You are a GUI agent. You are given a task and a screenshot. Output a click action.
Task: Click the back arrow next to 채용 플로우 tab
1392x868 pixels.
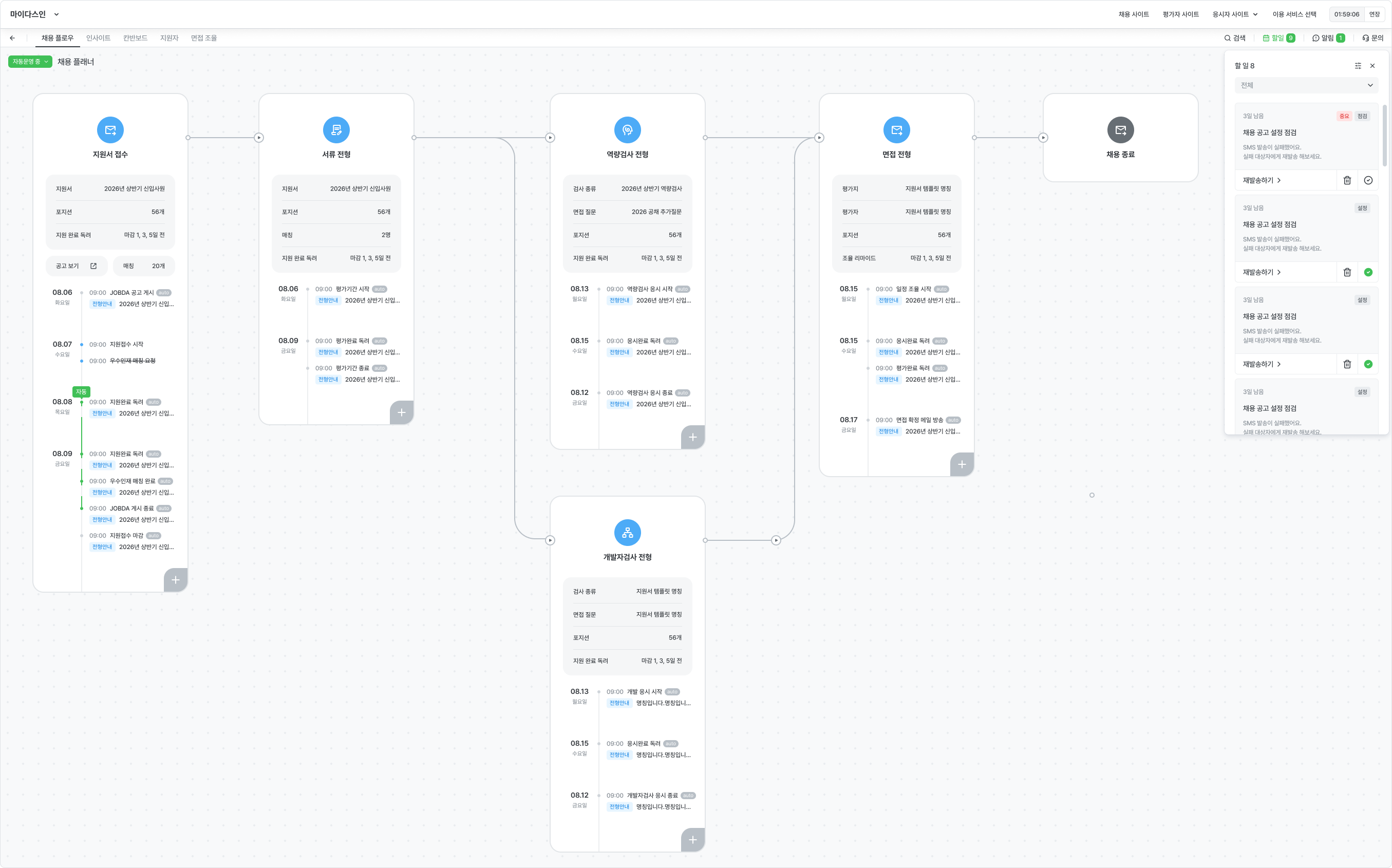point(12,38)
